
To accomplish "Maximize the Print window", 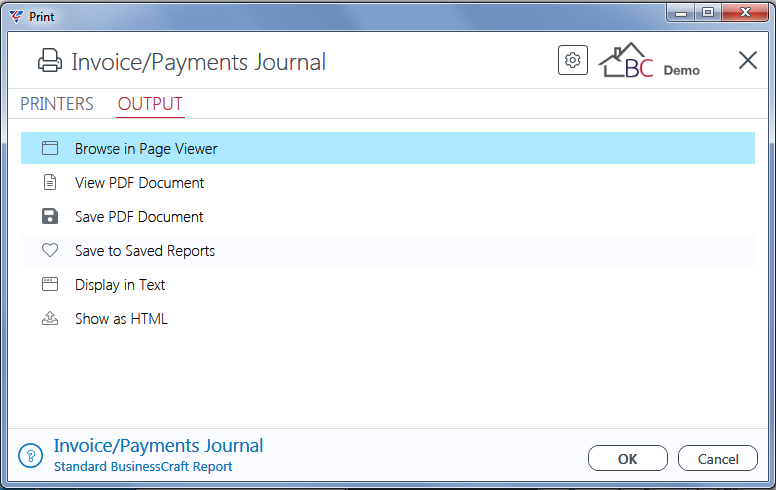I will coord(708,13).
